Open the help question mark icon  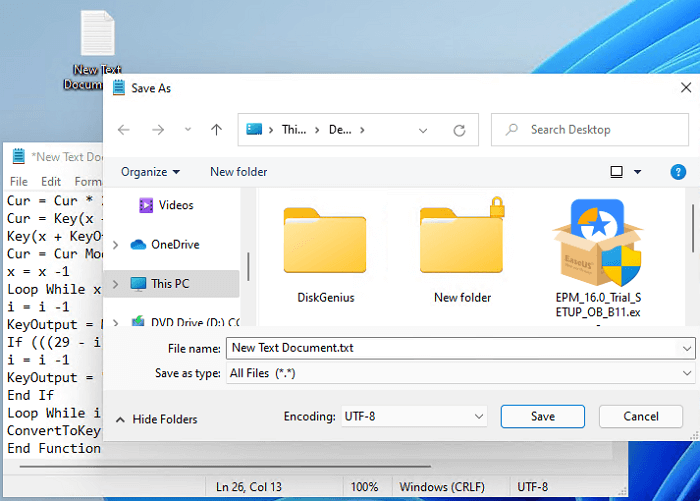tap(677, 172)
